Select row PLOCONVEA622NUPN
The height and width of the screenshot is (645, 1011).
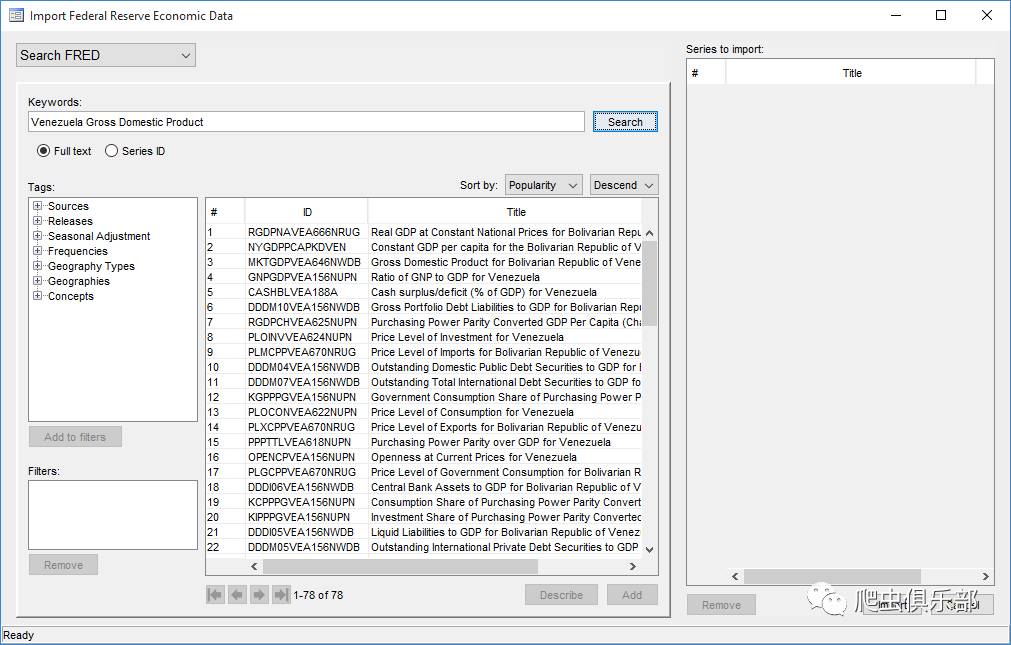click(x=424, y=412)
